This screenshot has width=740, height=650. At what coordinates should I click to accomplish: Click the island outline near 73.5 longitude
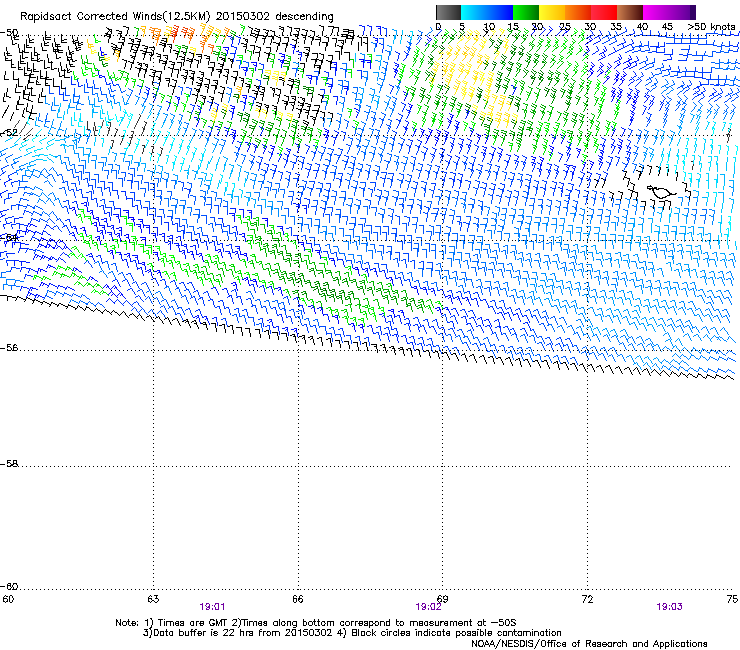click(661, 192)
